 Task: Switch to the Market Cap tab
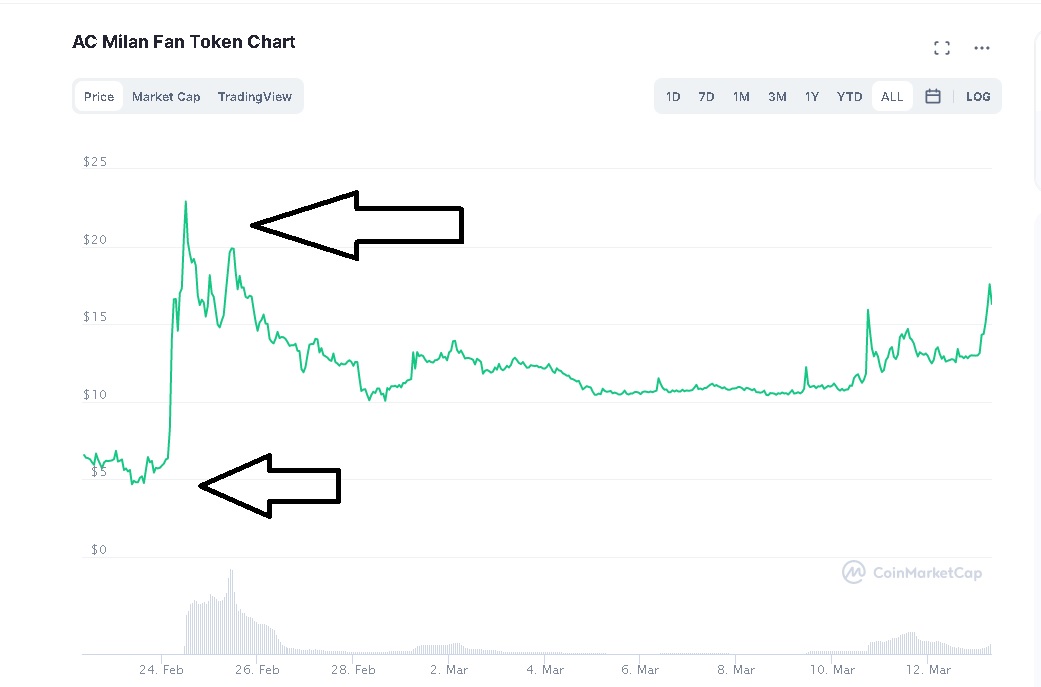click(166, 97)
